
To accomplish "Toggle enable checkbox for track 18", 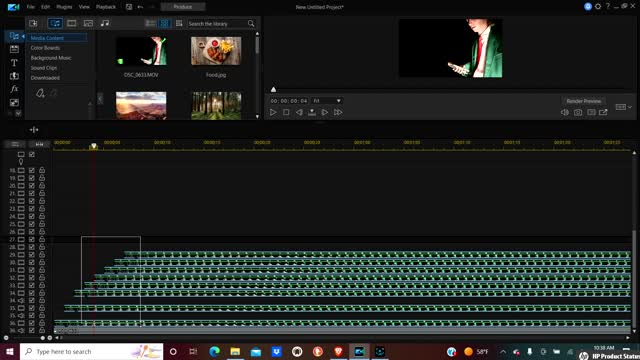I will pyautogui.click(x=32, y=170).
